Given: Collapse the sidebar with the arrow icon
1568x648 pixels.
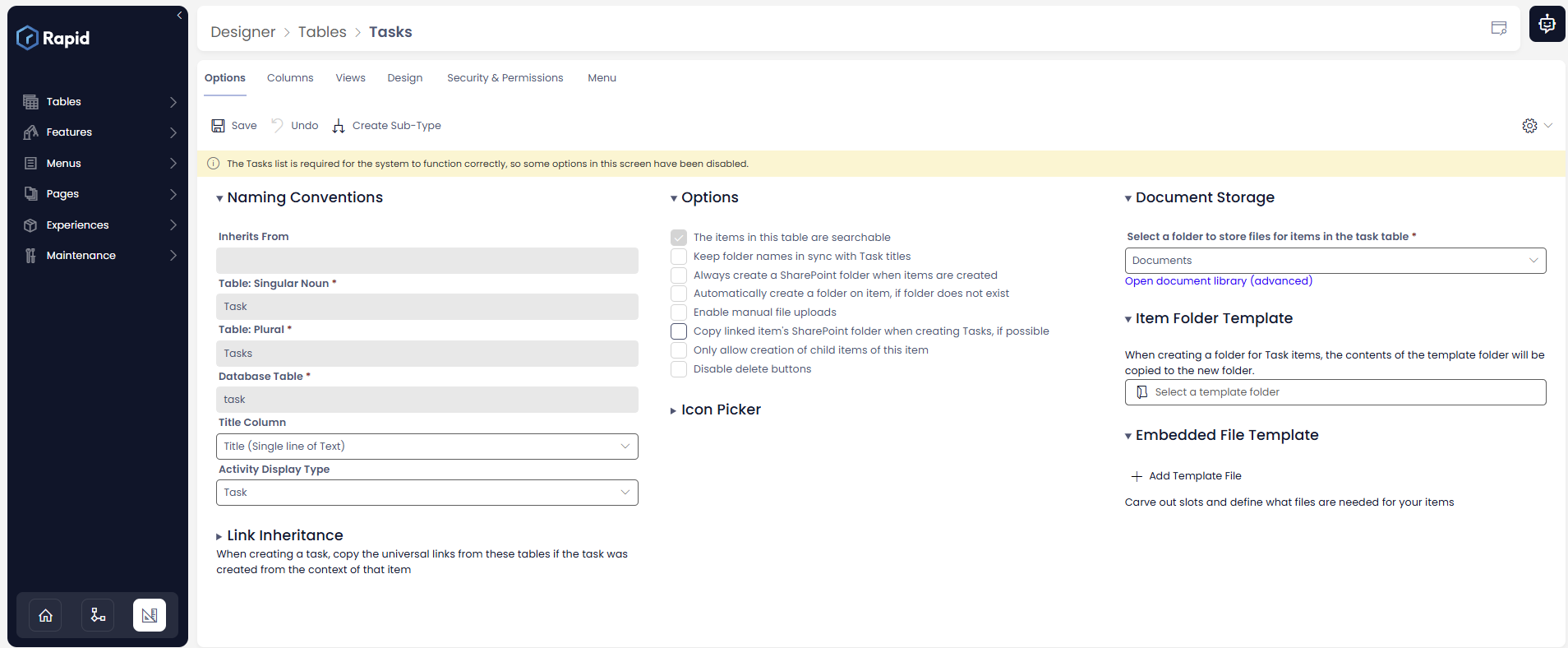Looking at the screenshot, I should (x=179, y=16).
